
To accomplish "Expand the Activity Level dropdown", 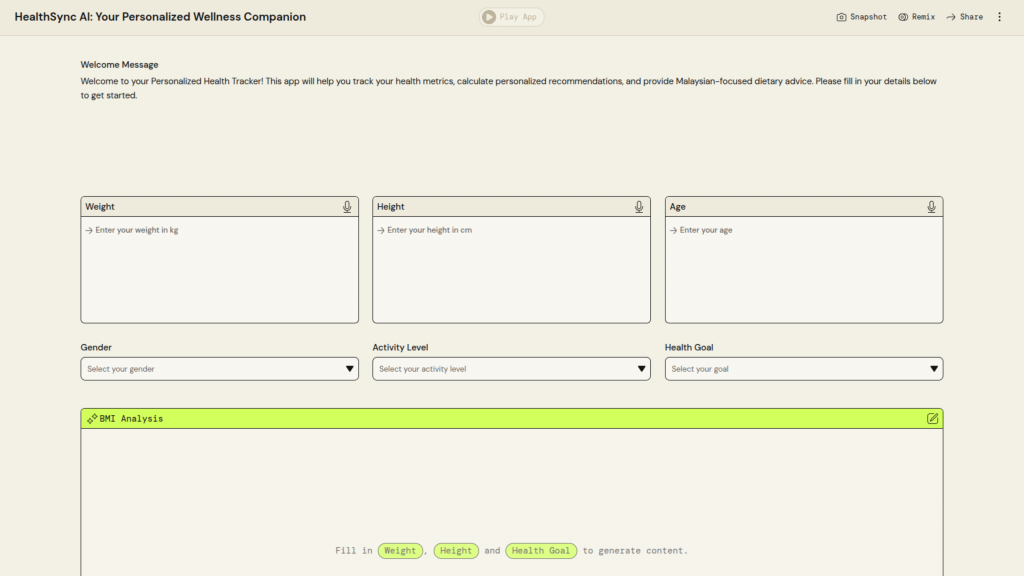I will [511, 369].
